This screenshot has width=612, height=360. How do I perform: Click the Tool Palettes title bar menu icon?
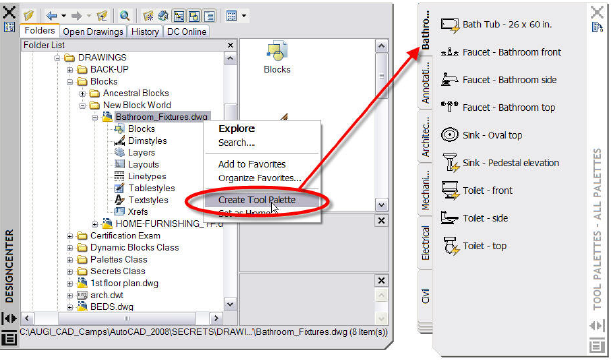597,27
